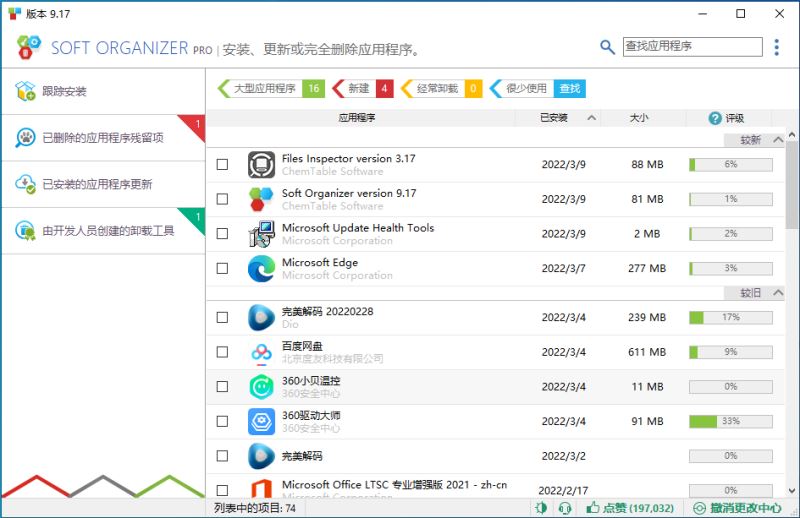Open the three-dot options menu
The width and height of the screenshot is (800, 518).
(x=776, y=47)
